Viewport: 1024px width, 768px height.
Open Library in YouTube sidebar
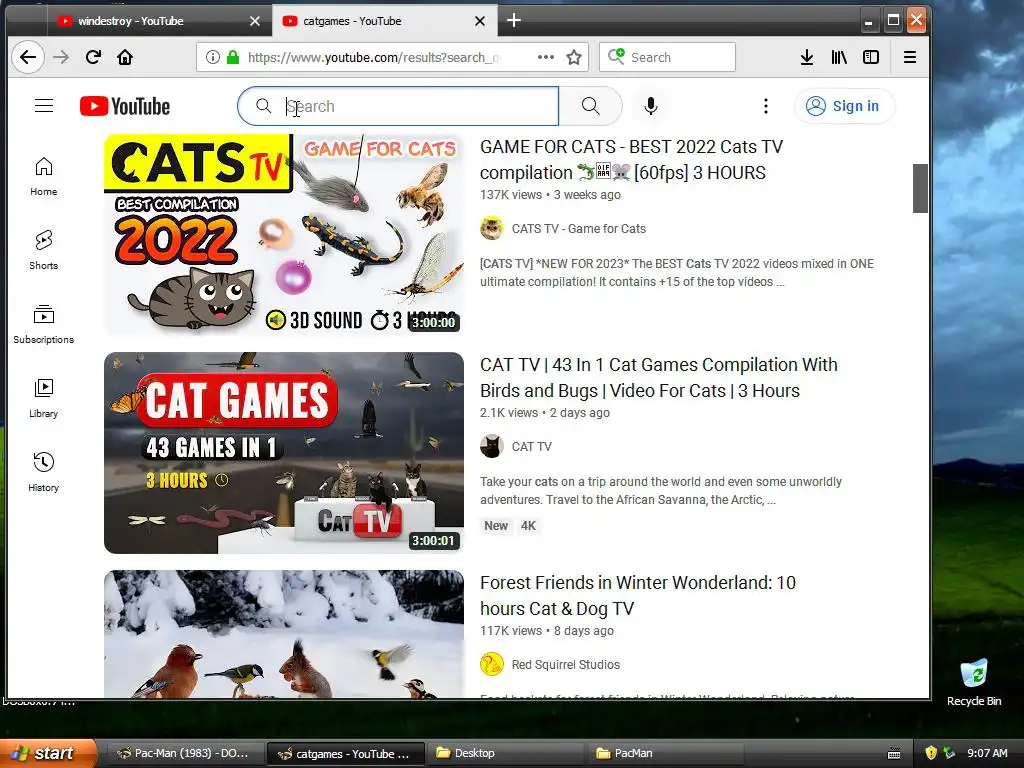click(44, 398)
